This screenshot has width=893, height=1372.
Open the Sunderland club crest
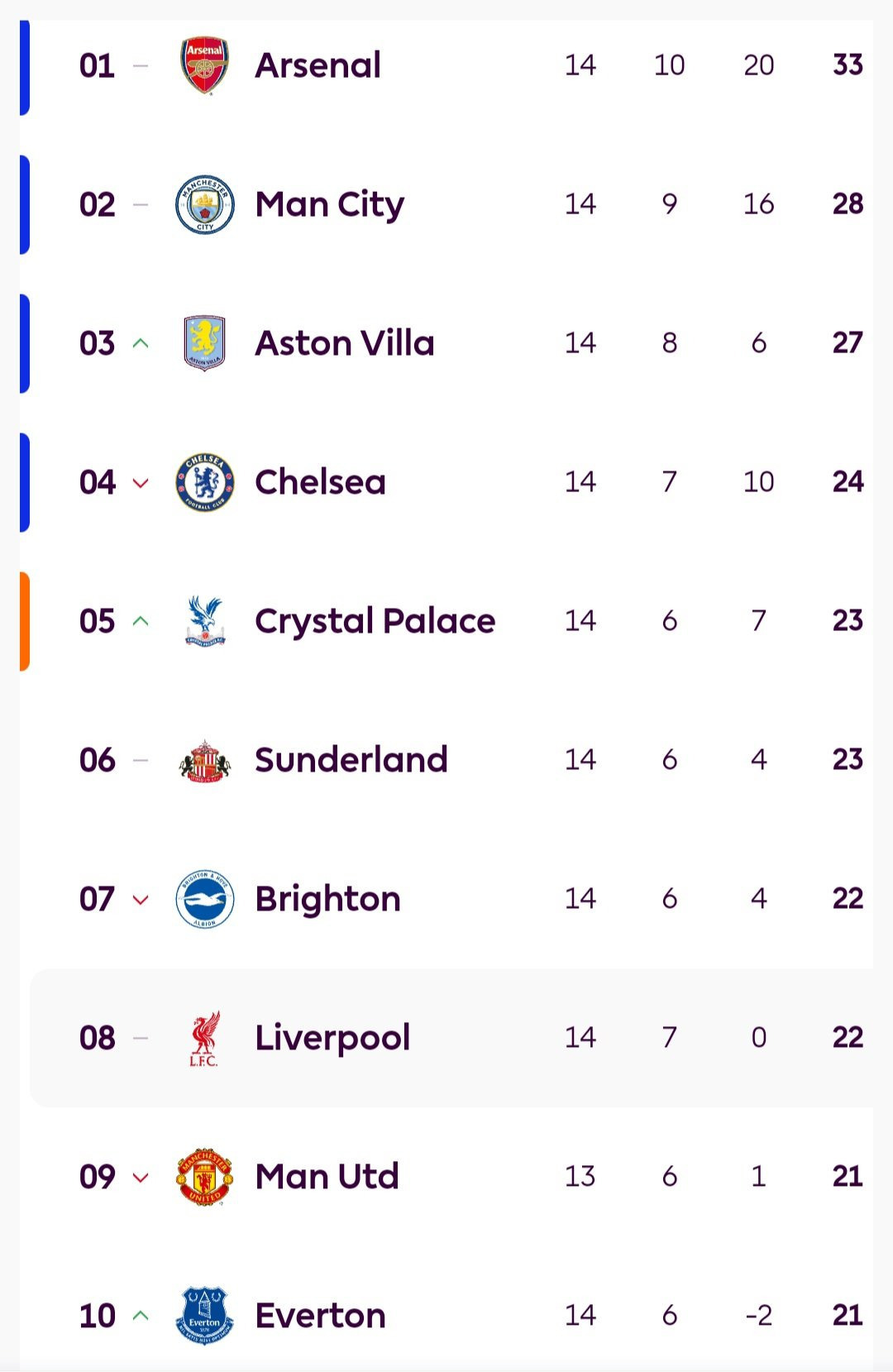point(204,760)
